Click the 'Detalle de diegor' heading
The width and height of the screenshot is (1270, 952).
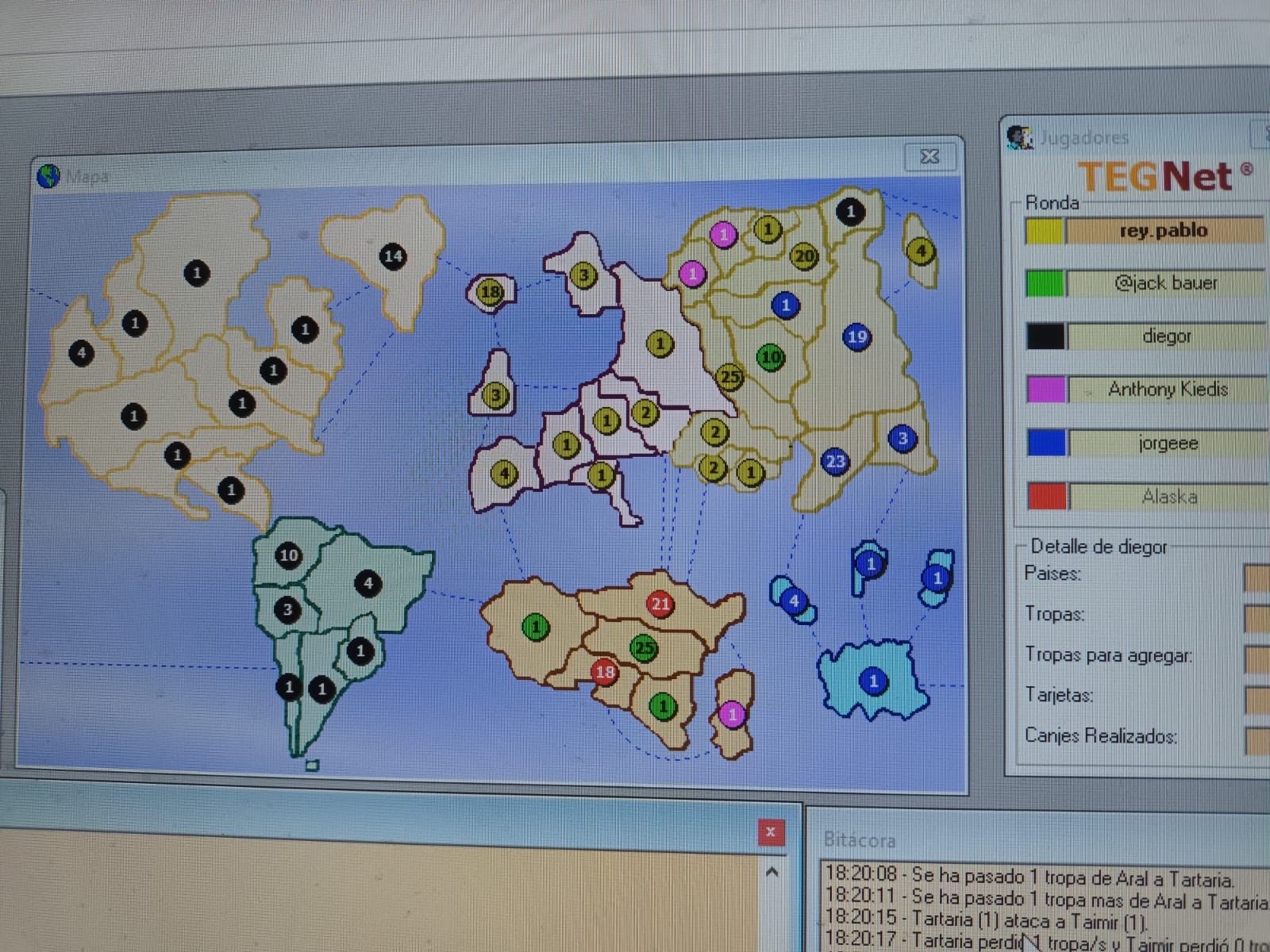click(x=1099, y=547)
